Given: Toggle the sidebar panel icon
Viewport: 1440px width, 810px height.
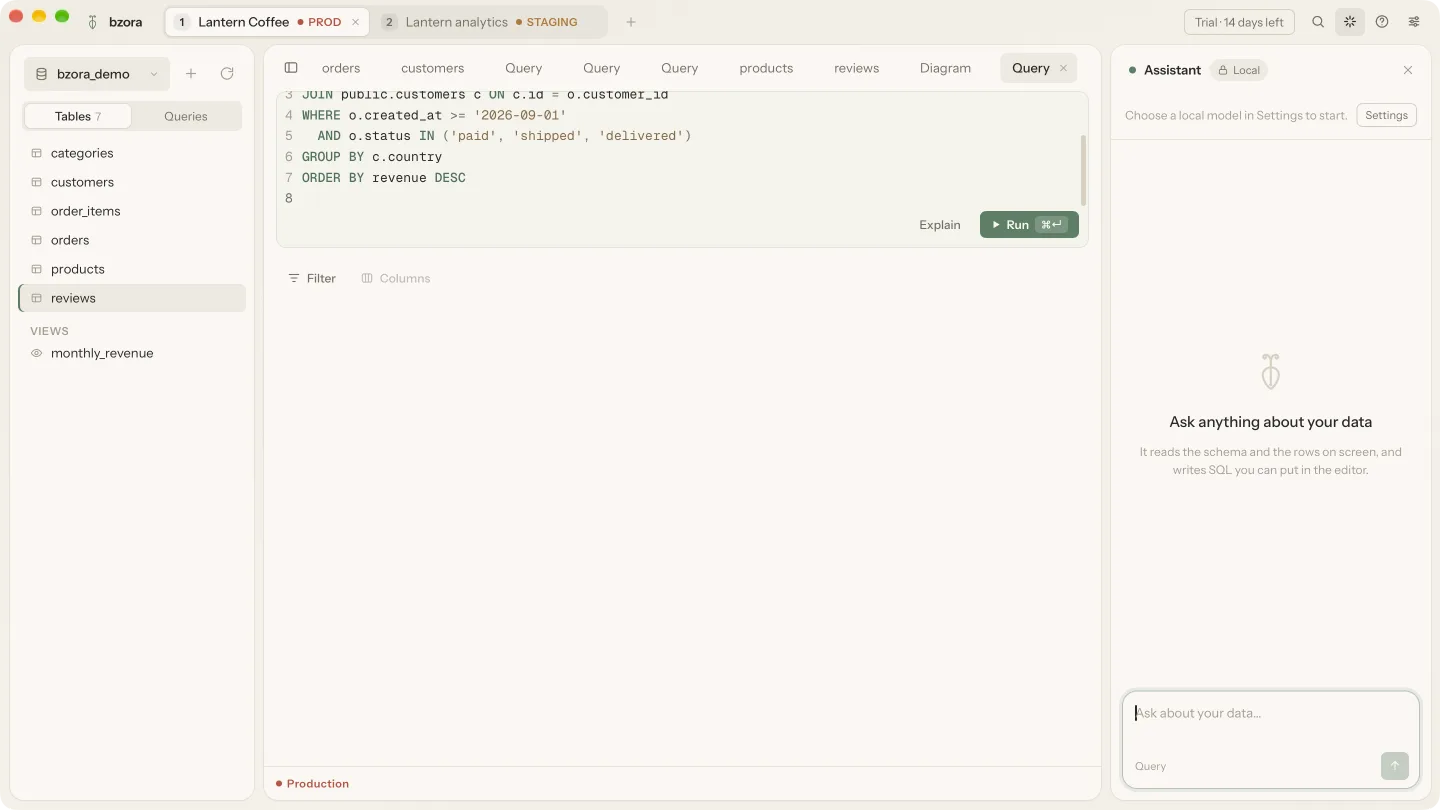Looking at the screenshot, I should click(291, 68).
